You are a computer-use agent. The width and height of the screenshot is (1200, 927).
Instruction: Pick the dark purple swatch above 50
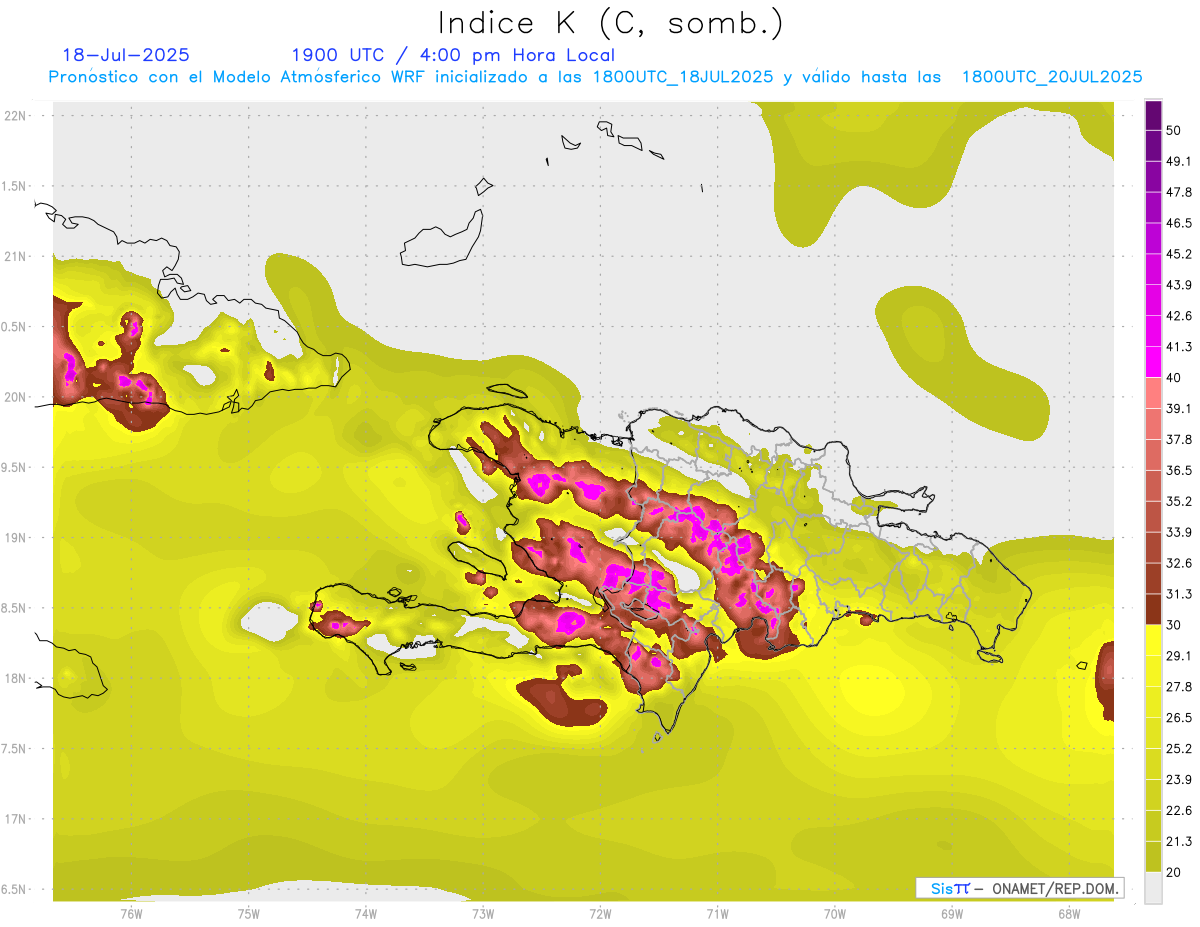[x=1153, y=115]
